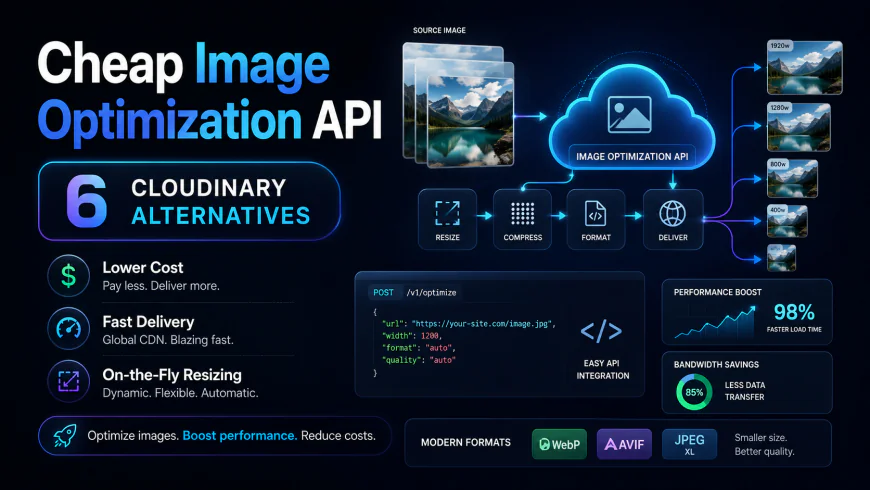Click the large number 6

(86, 201)
